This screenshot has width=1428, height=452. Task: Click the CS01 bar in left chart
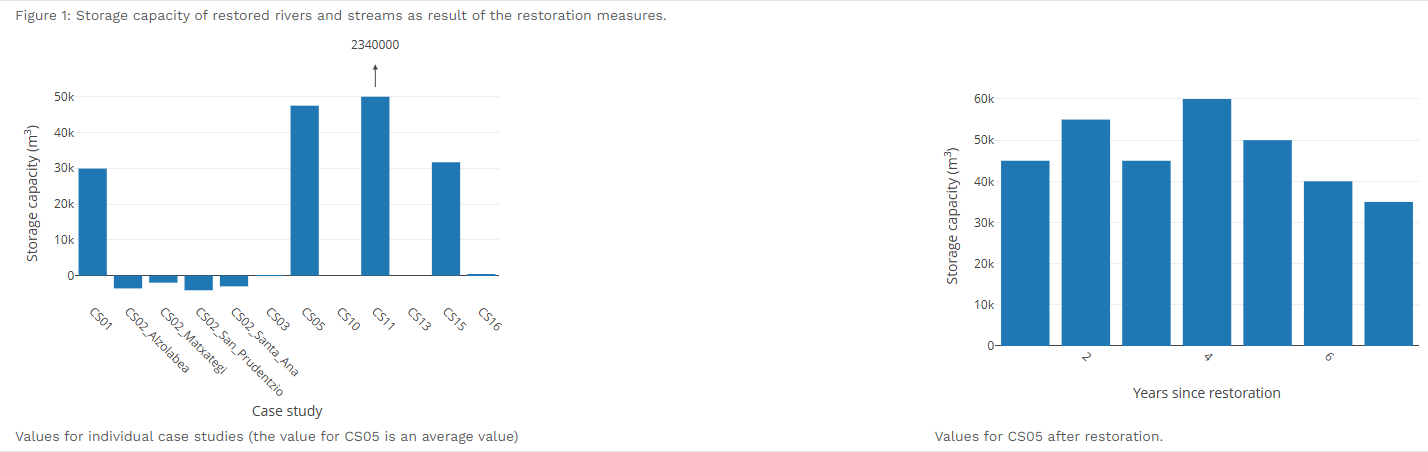[x=93, y=222]
